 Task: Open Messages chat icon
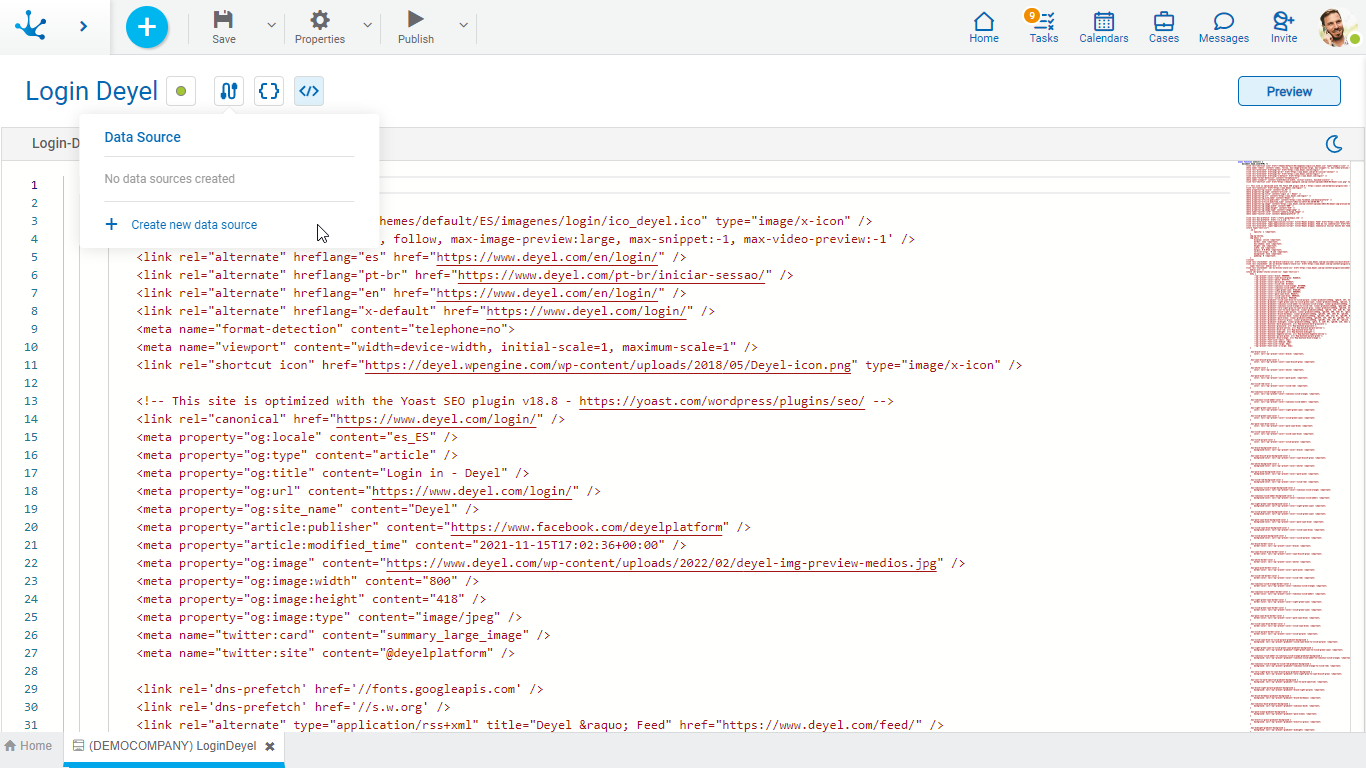point(1224,27)
